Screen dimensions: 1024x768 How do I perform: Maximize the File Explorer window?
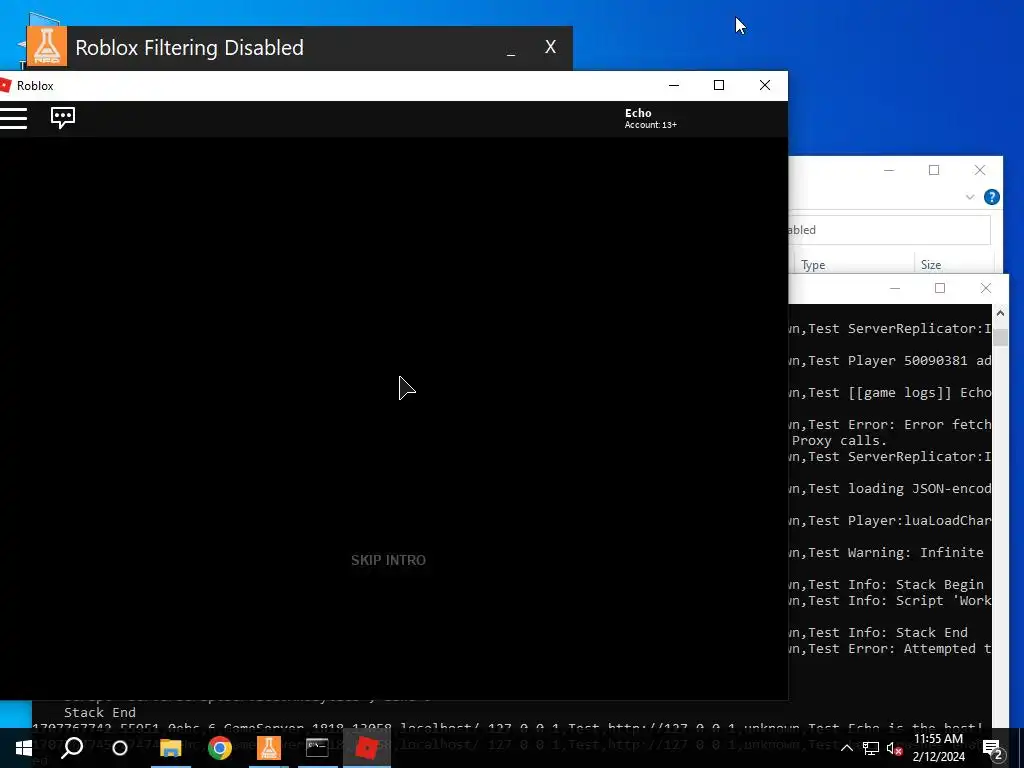coord(934,170)
